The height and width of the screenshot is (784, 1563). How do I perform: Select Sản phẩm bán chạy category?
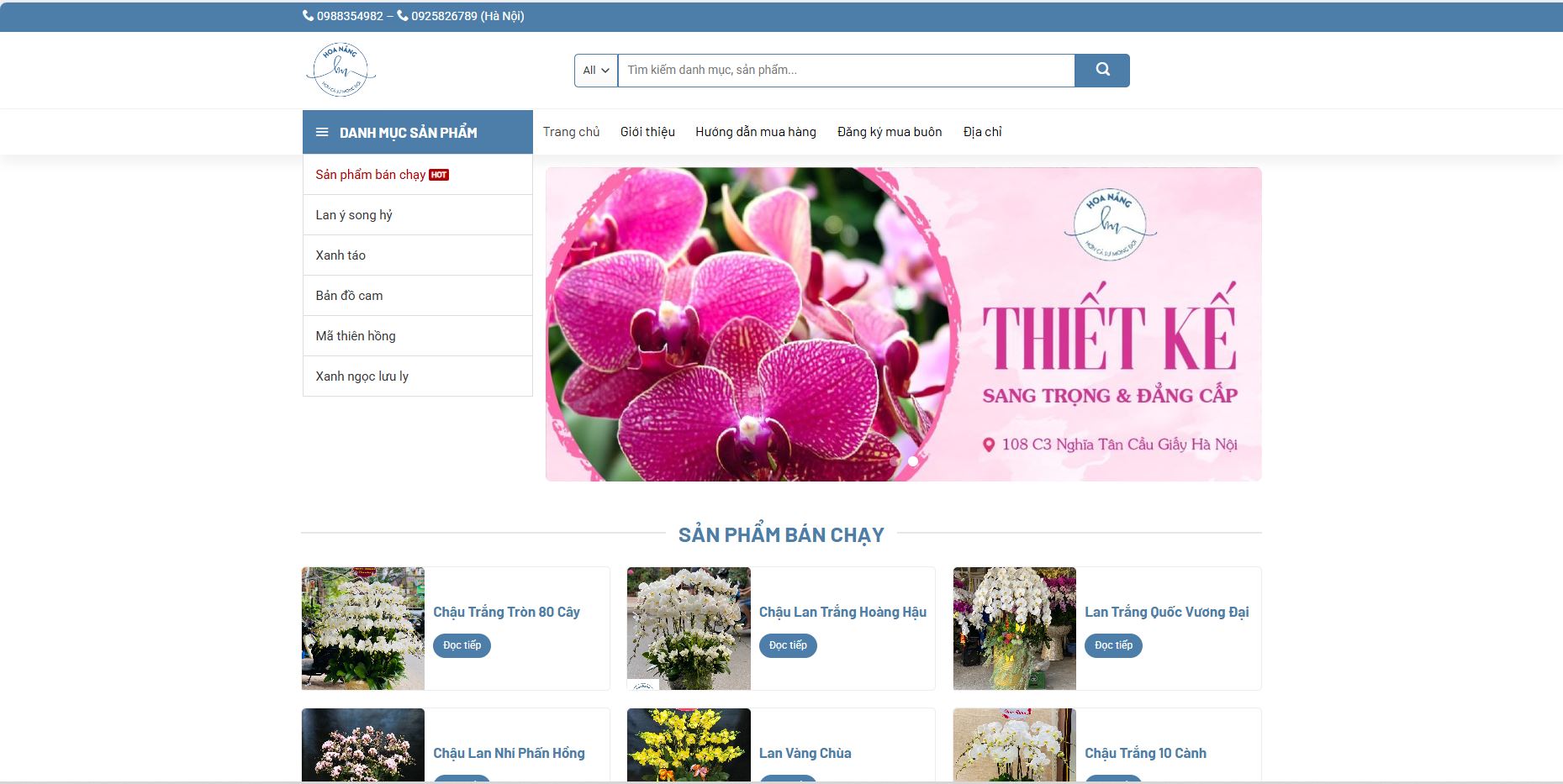418,175
